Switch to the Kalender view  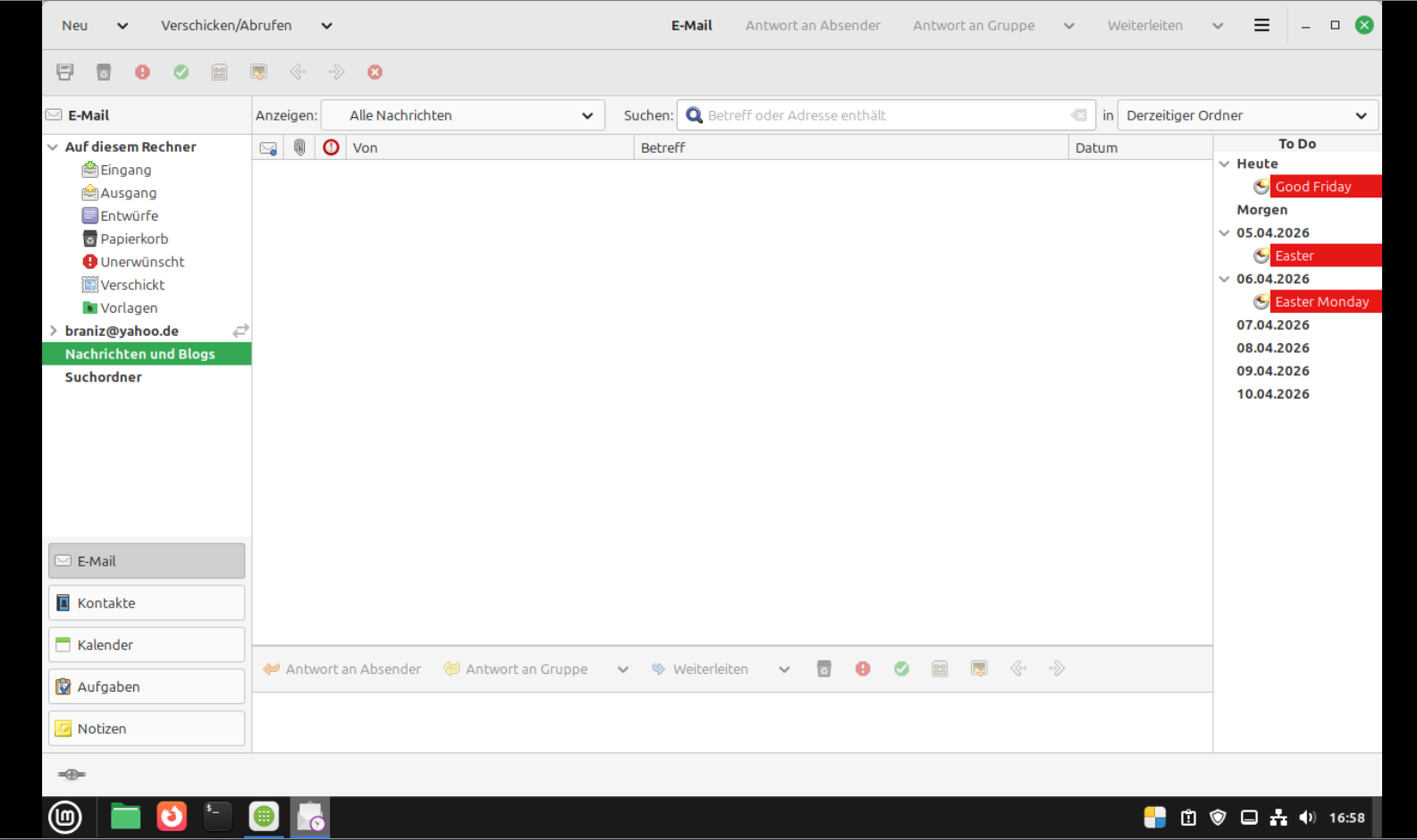(147, 645)
